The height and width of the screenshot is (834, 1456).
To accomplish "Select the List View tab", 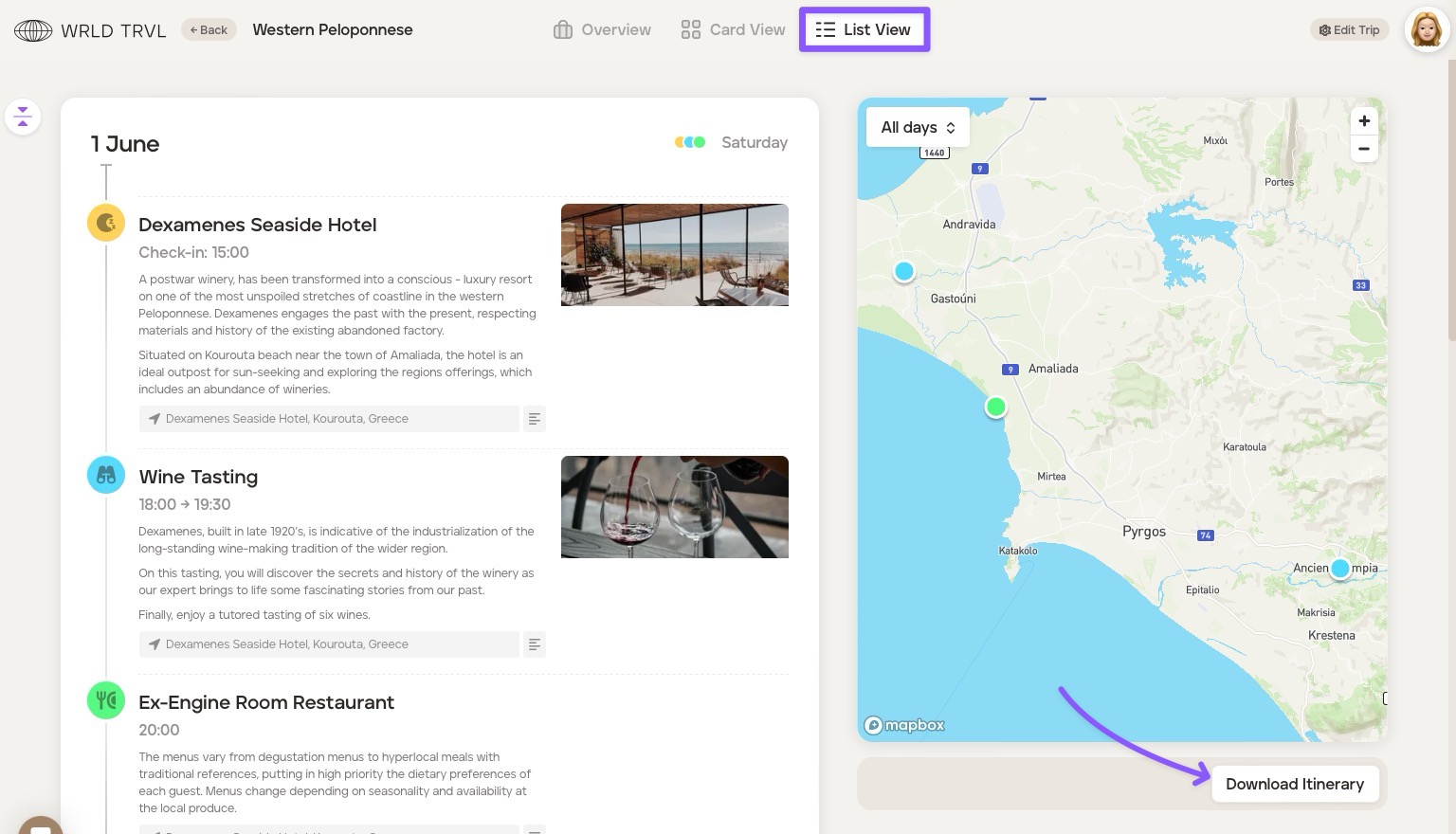I will point(864,30).
